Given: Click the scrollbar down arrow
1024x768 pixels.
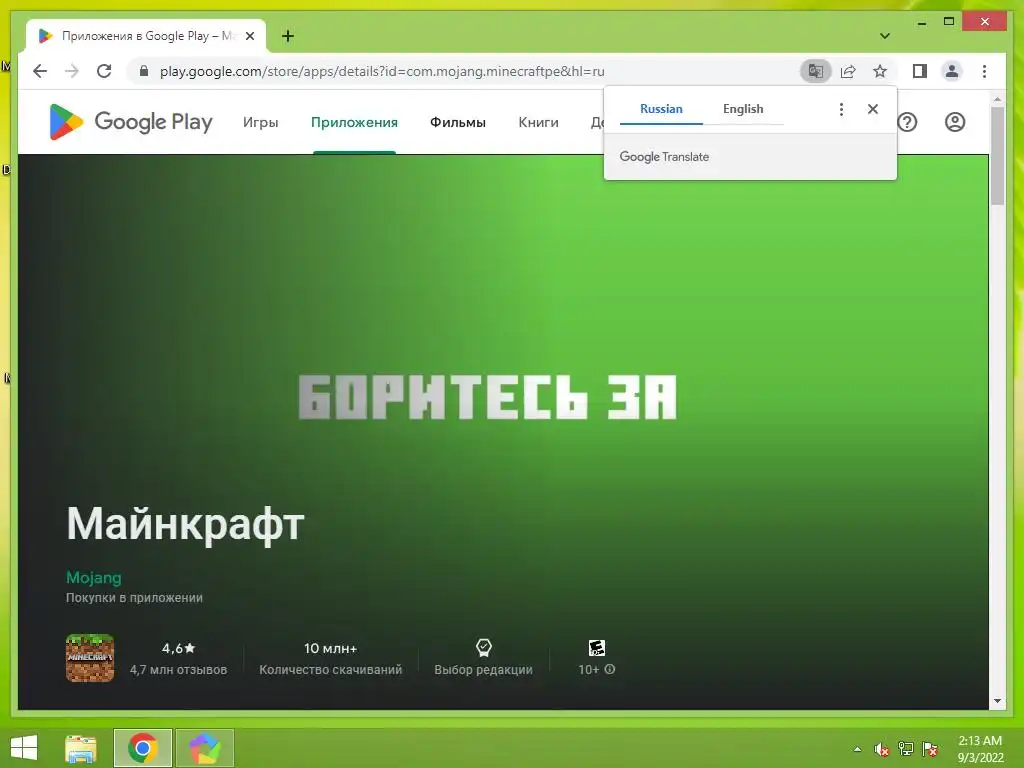Looking at the screenshot, I should (x=997, y=701).
